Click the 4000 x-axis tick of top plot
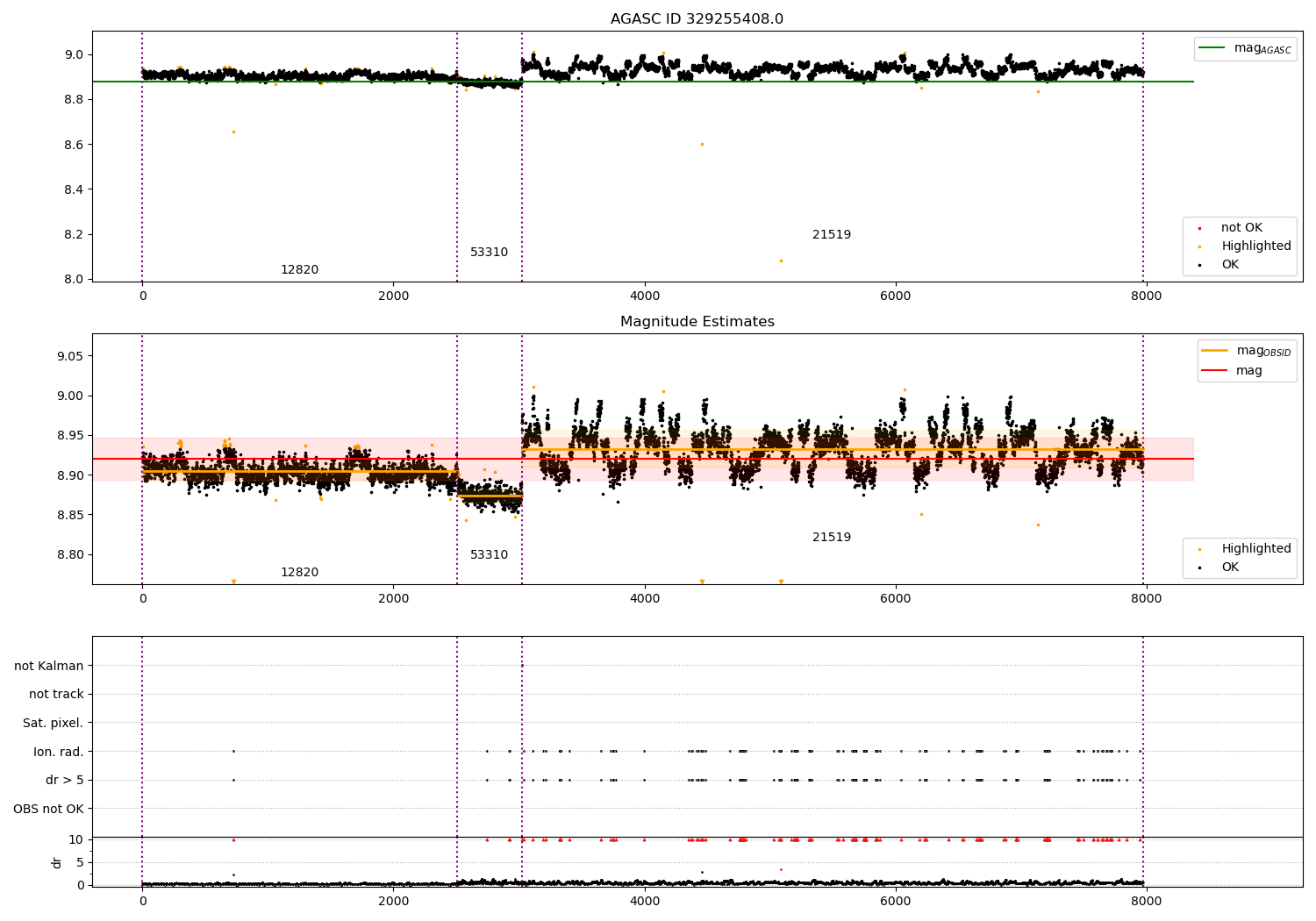This screenshot has height=921, width=1316. click(x=644, y=296)
